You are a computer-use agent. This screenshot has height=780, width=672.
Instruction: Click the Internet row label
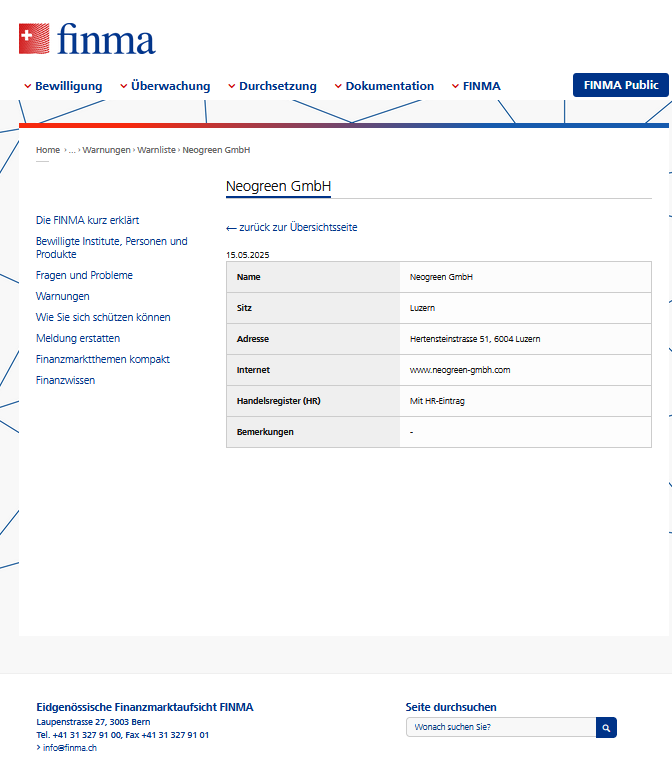[x=253, y=370]
